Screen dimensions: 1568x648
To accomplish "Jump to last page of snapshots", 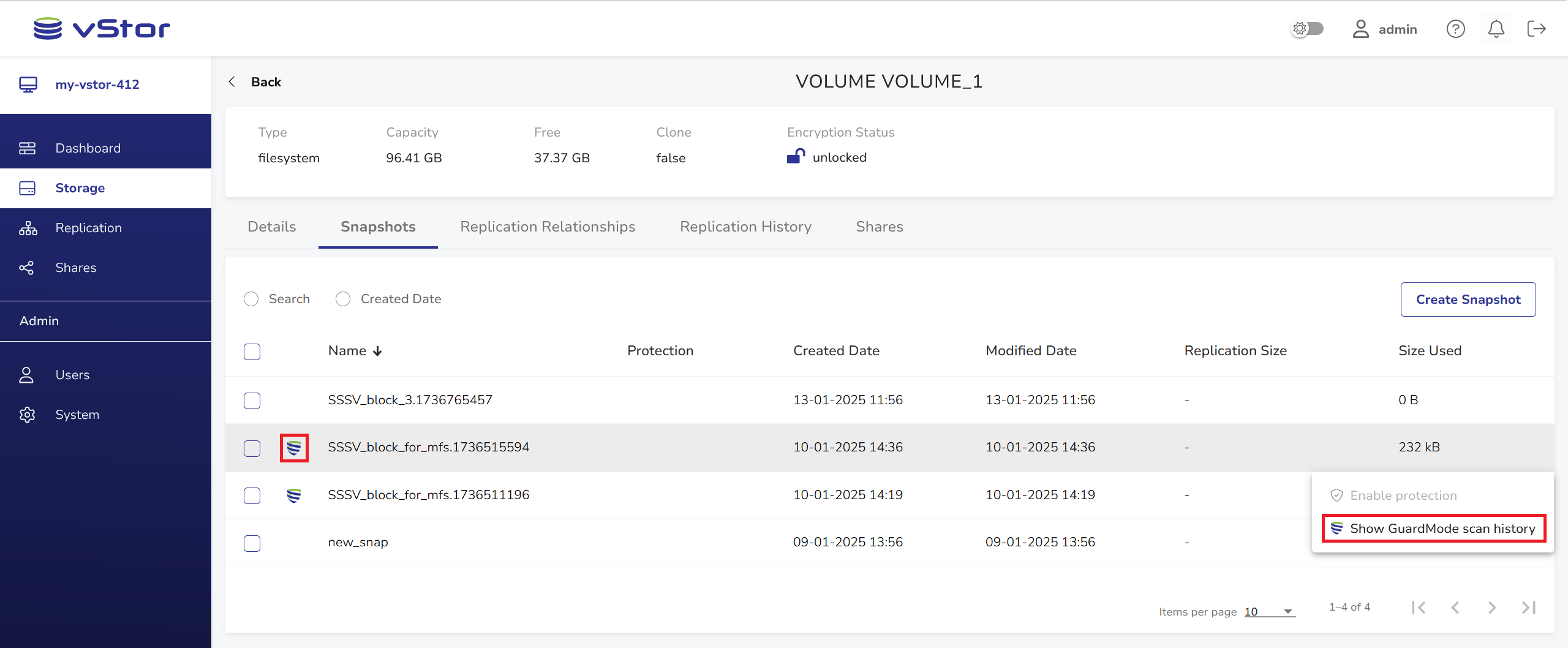I will (1529, 608).
